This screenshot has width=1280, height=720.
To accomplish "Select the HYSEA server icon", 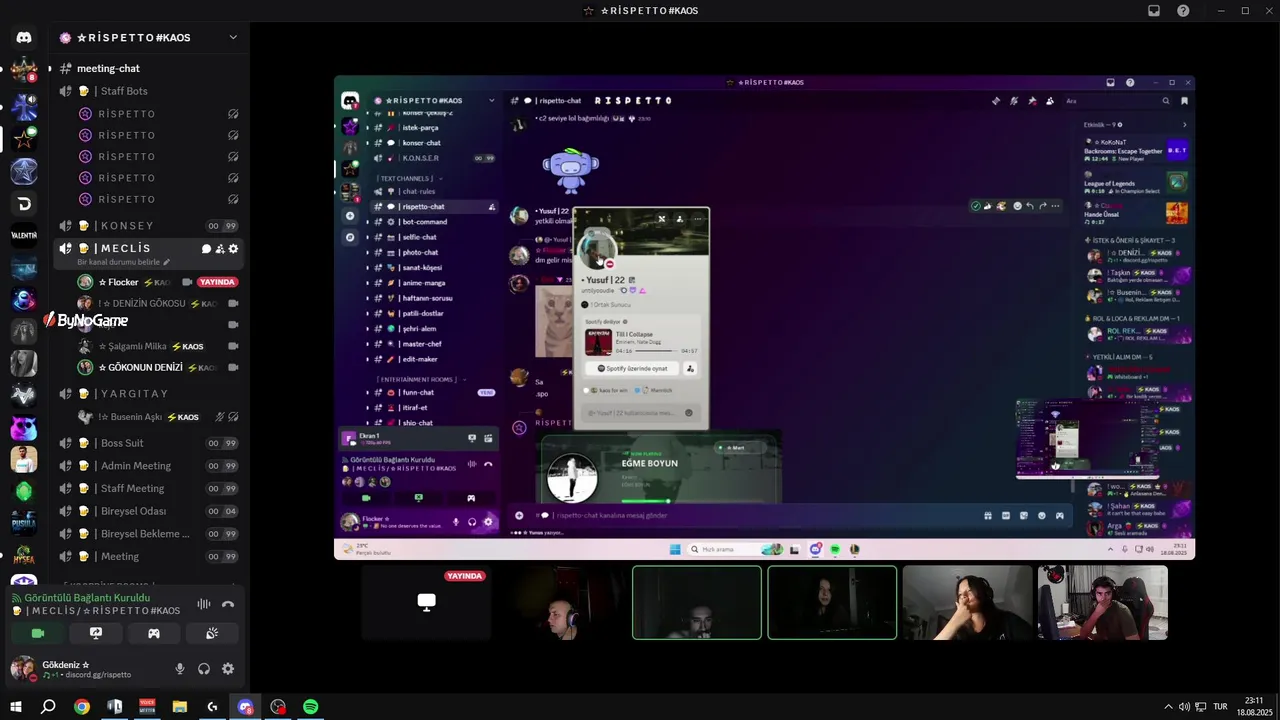I will pyautogui.click(x=24, y=555).
